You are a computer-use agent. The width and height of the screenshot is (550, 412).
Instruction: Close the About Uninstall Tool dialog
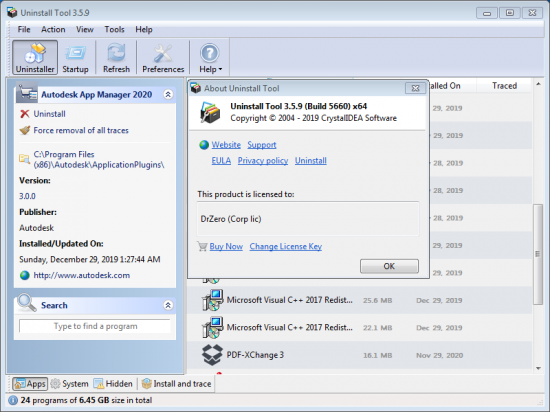(415, 88)
